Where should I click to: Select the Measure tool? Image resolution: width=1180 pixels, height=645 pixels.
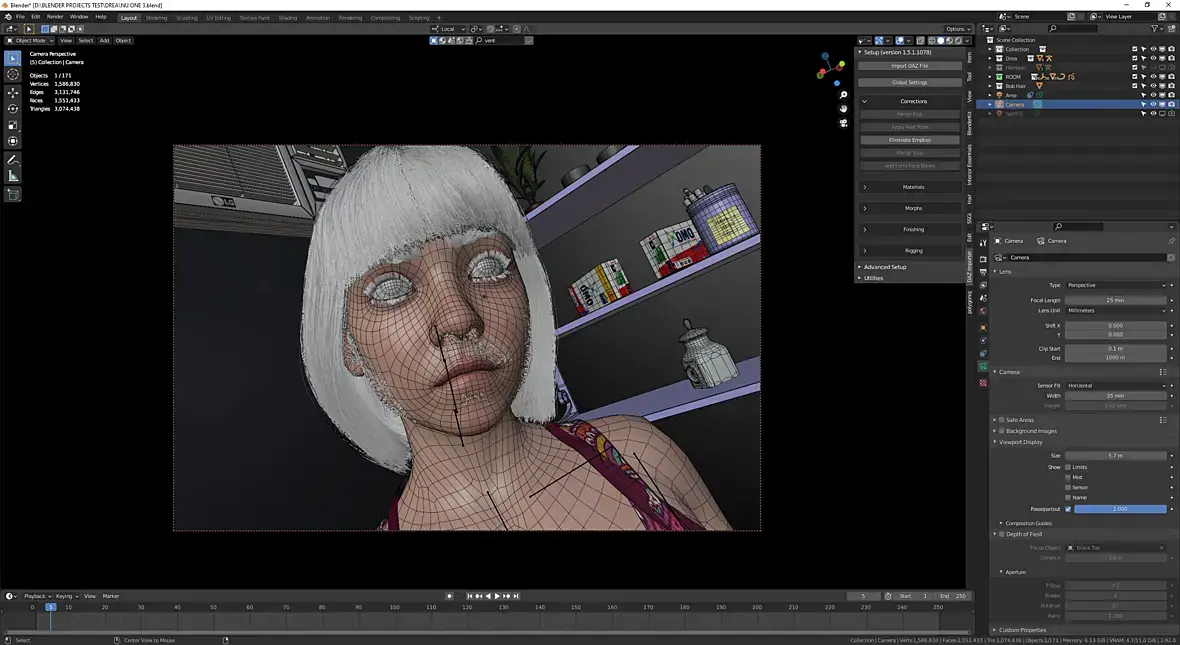tap(13, 176)
